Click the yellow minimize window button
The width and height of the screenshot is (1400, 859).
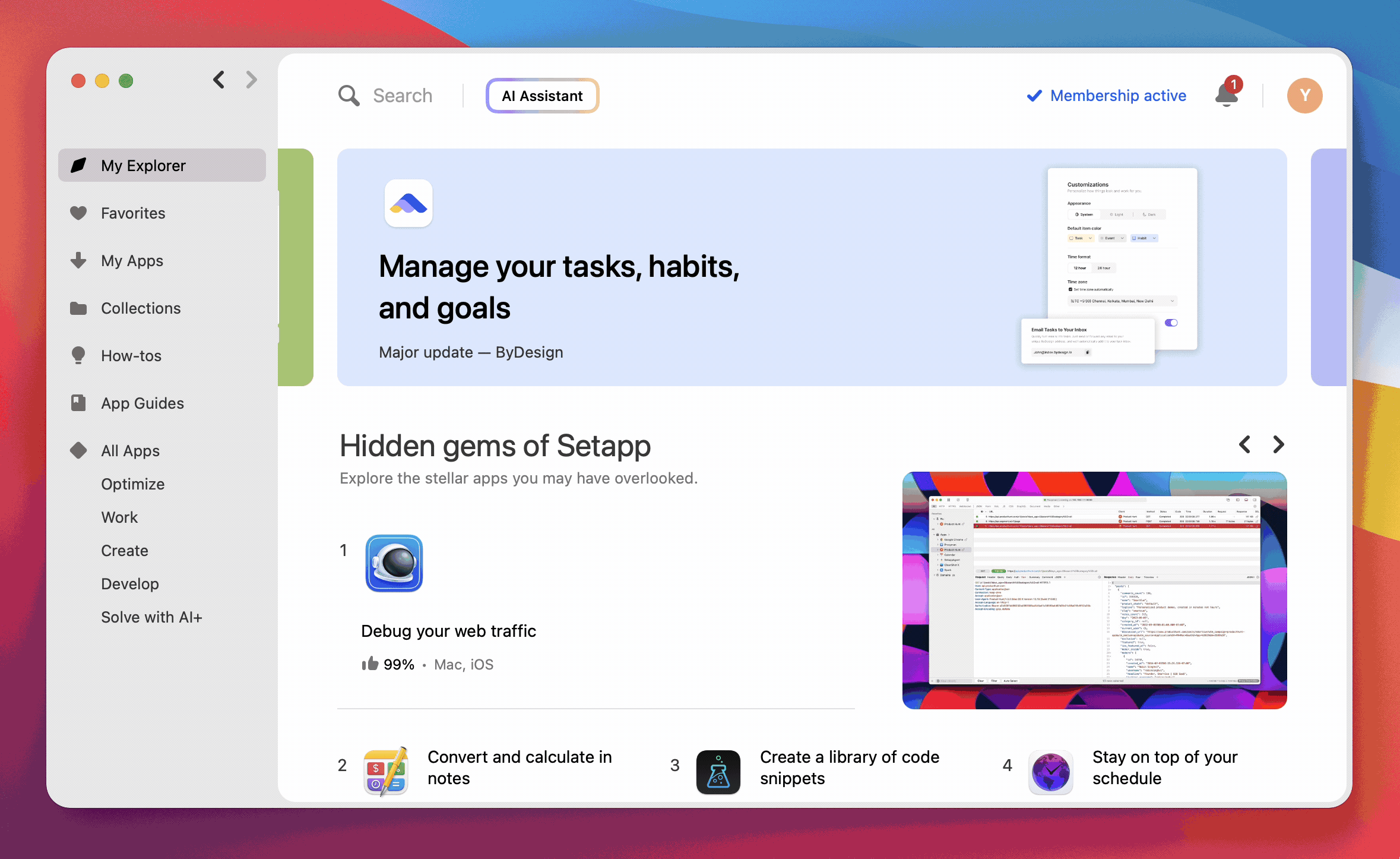(x=102, y=81)
